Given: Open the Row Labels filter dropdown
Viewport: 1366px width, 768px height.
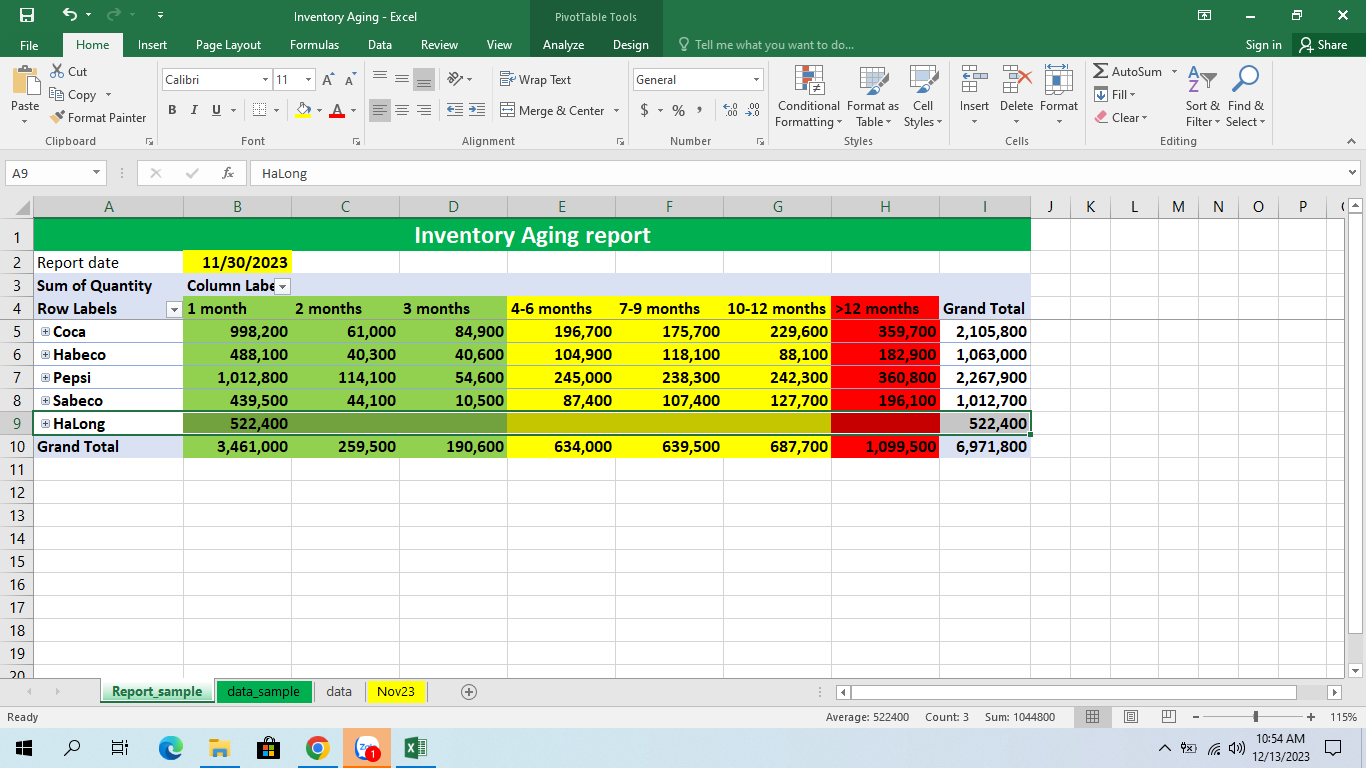Looking at the screenshot, I should [x=174, y=309].
